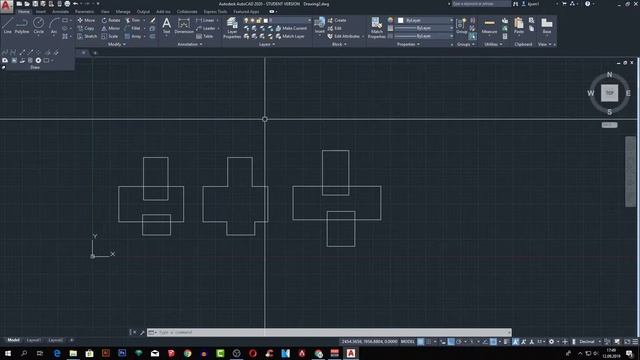Screen dimensions: 640x360
Task: Activate the Scale command
Action: [110, 36]
